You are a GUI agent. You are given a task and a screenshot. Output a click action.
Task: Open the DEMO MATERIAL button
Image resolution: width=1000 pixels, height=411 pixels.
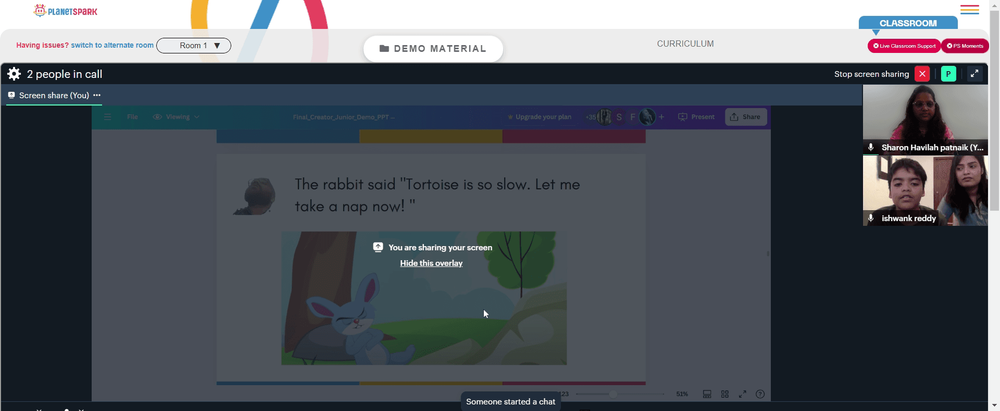click(433, 49)
